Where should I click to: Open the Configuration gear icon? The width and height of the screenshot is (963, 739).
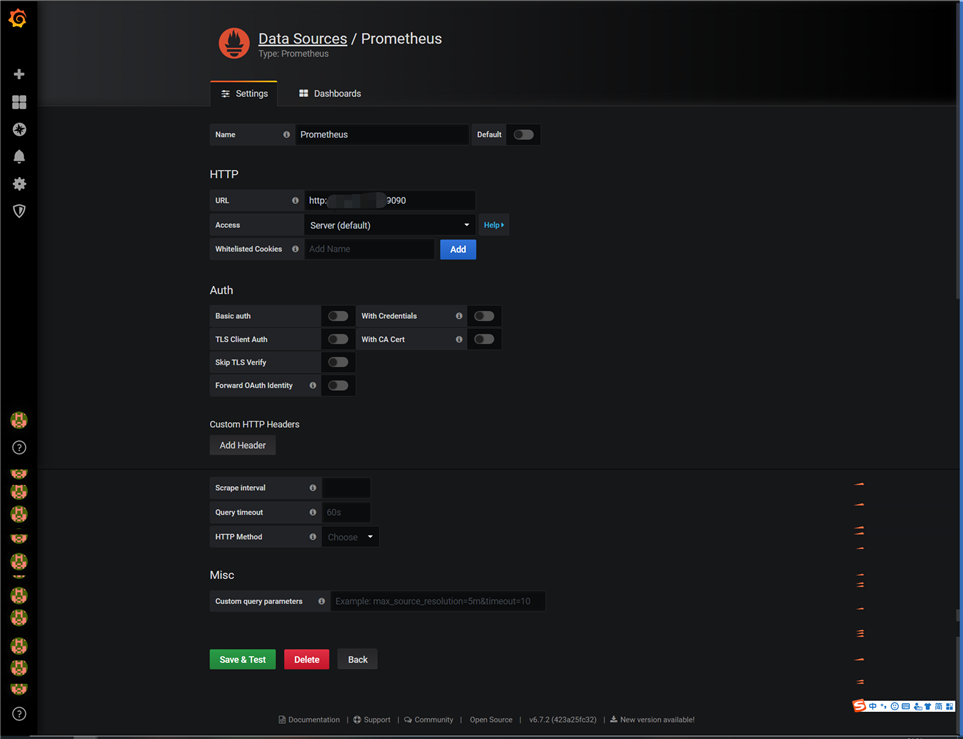19,184
